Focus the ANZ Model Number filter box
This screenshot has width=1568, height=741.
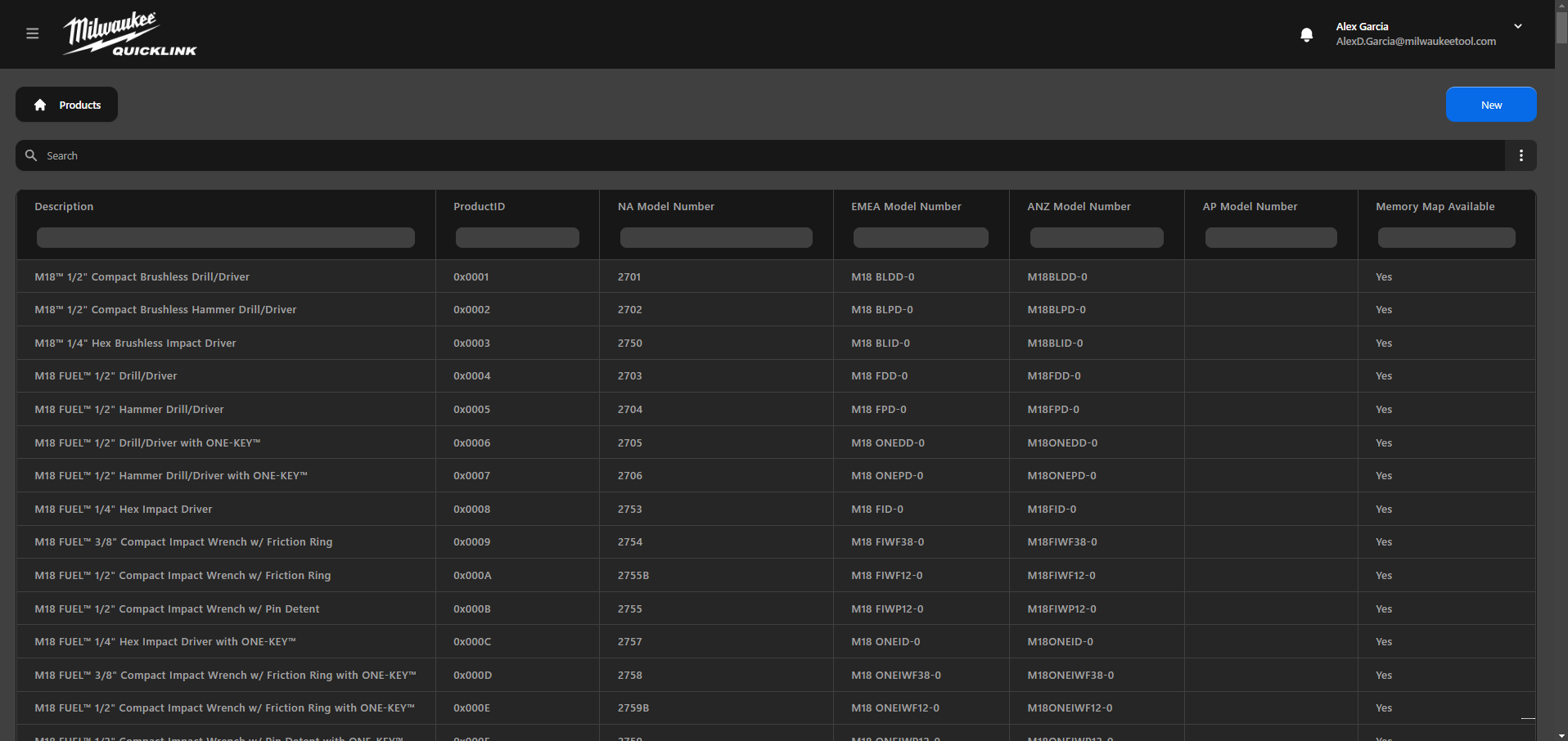point(1097,237)
